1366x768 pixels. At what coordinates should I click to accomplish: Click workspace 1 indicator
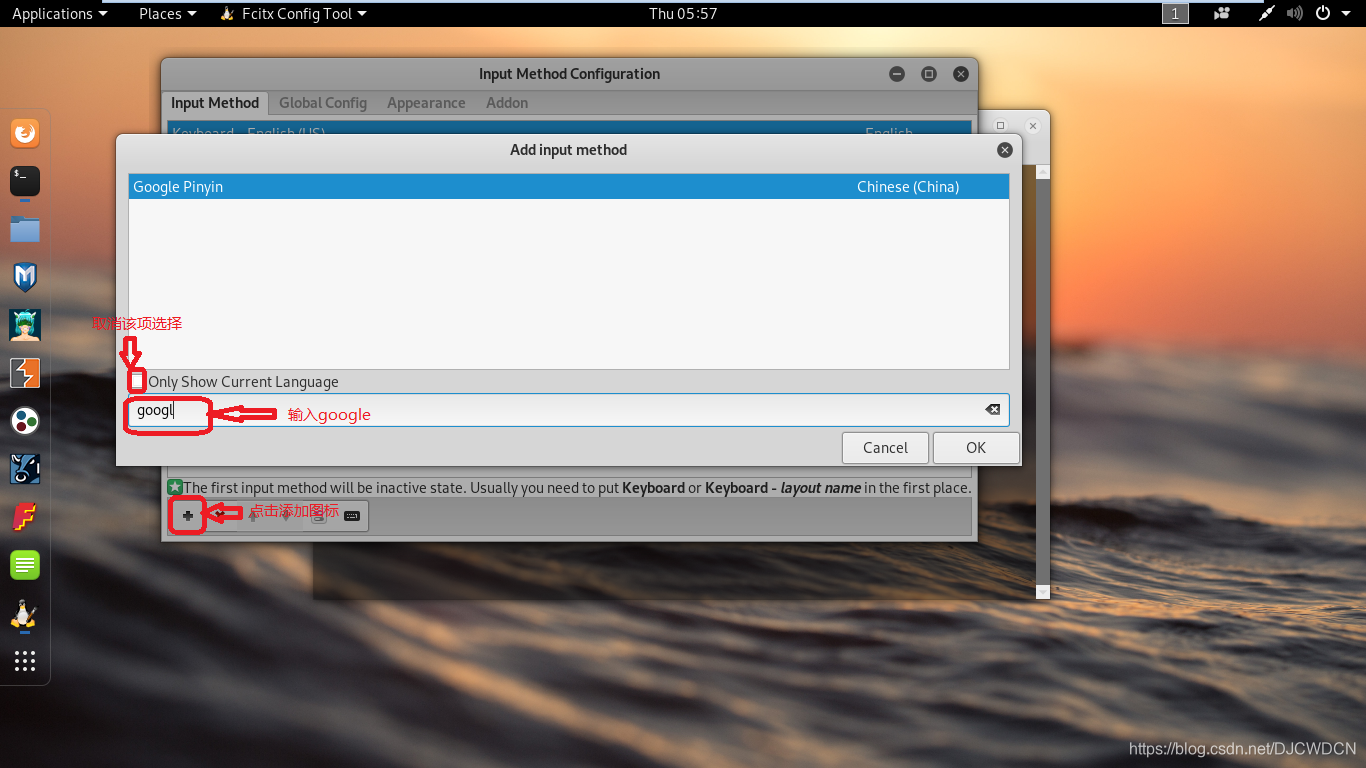1175,14
